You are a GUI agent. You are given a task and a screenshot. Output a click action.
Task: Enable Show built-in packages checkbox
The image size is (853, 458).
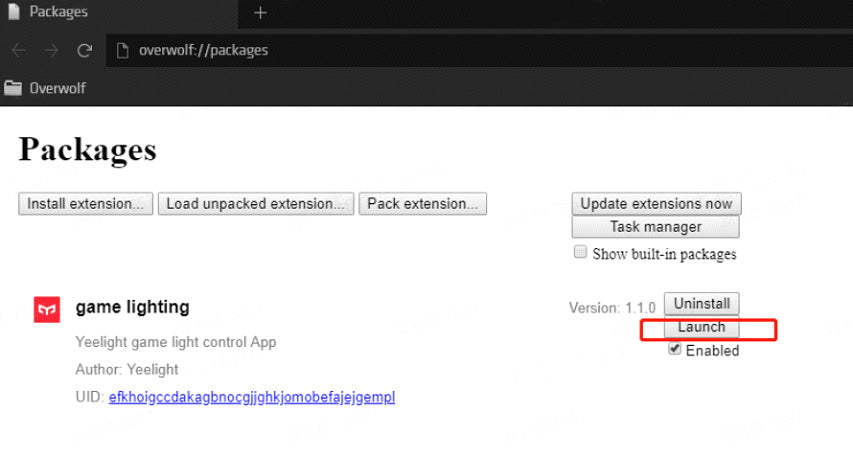[x=580, y=253]
